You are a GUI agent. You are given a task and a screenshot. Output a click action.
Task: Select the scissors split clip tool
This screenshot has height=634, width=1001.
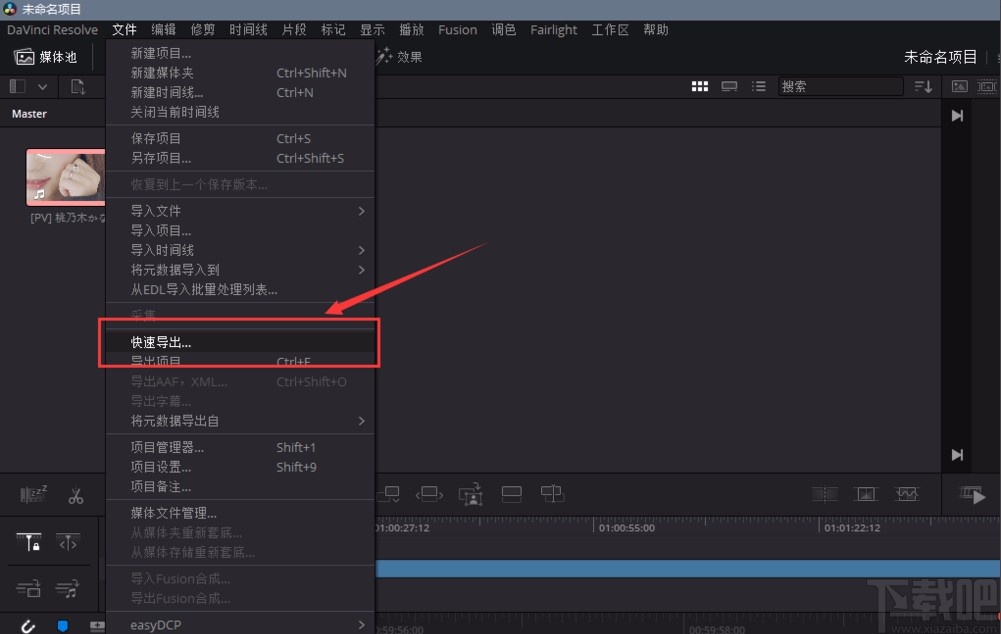point(76,496)
